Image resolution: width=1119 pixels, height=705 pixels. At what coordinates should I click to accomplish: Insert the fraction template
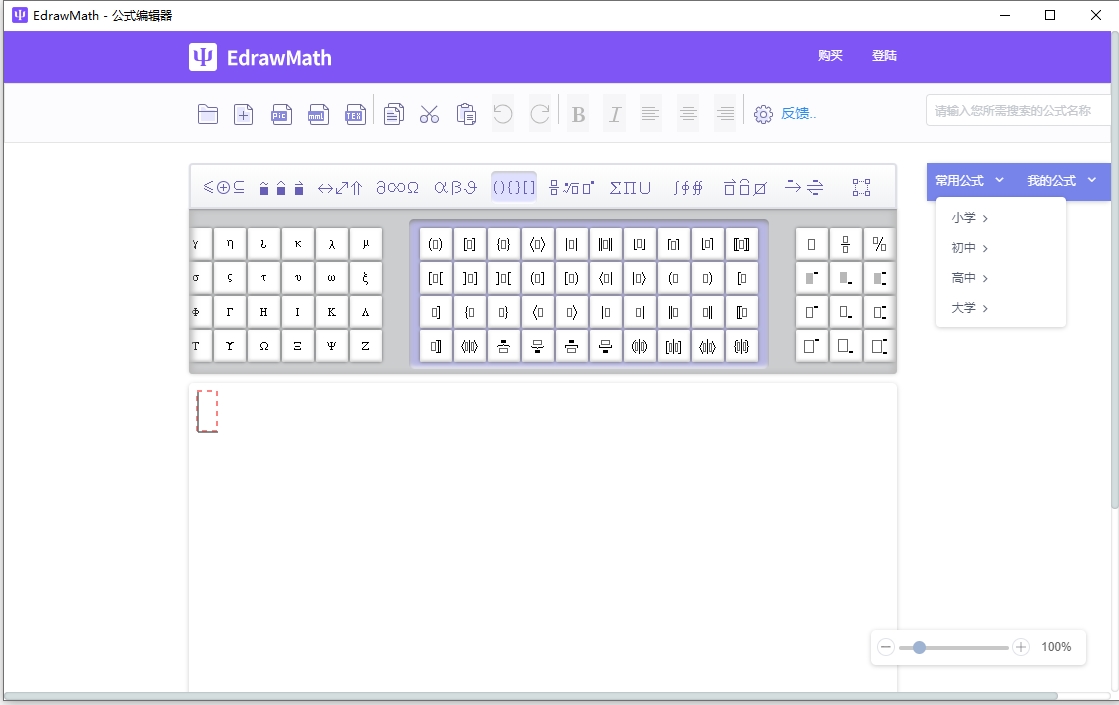pos(846,244)
